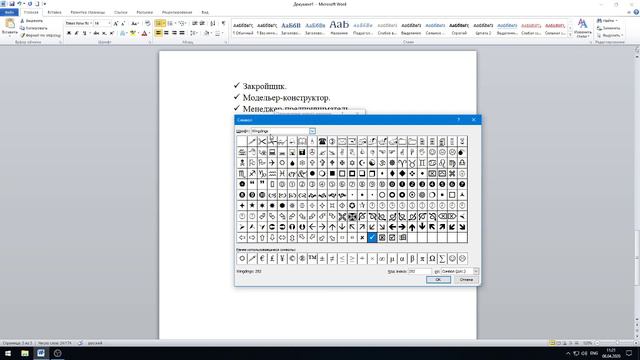Pick the sigma symbol in recent symbols
Image resolution: width=640 pixels, height=360 pixels.
[442, 258]
